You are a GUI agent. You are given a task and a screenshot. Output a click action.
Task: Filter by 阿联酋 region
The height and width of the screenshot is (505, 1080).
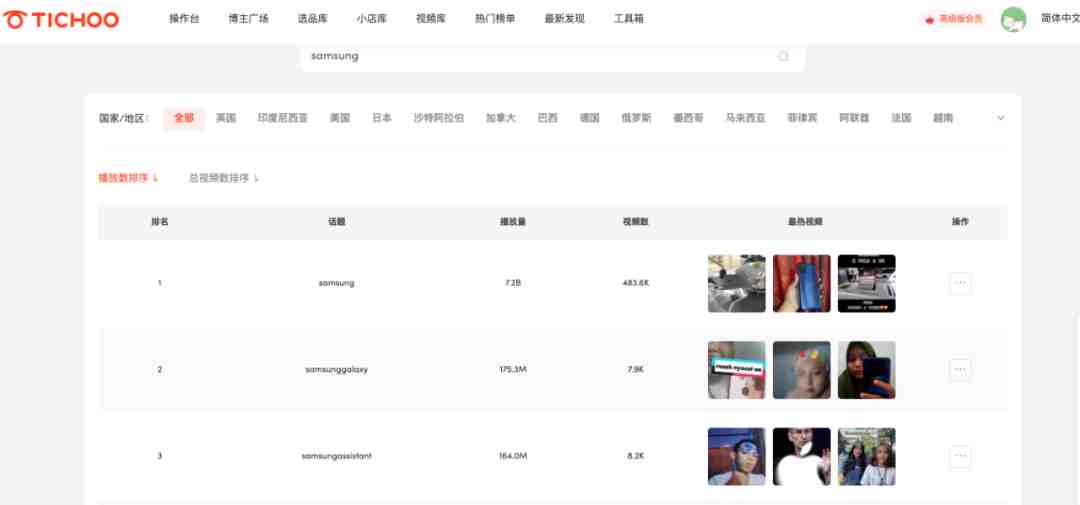[854, 118]
